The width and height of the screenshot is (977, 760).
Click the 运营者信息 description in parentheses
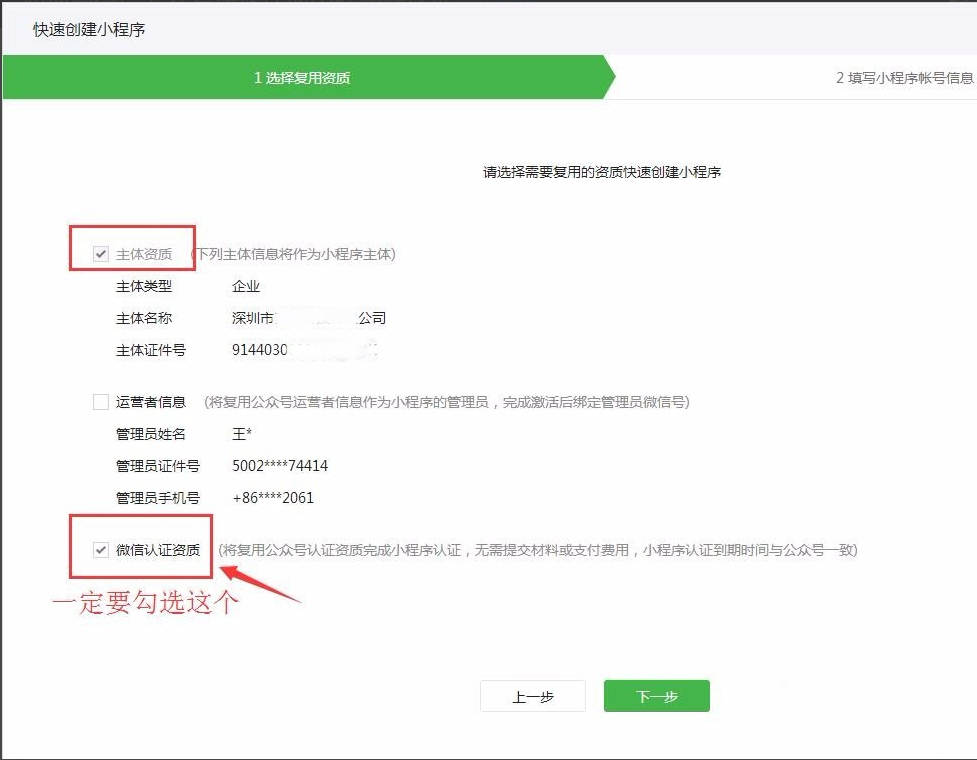[x=446, y=402]
